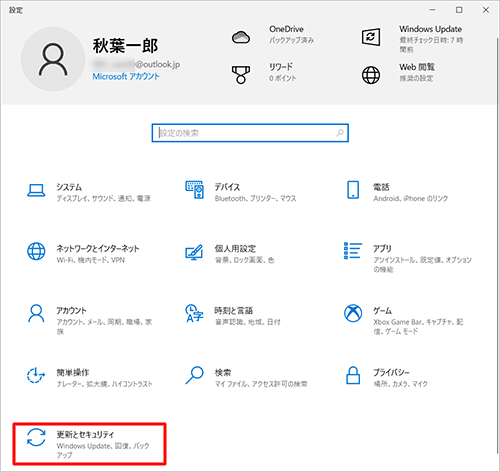
Task: Open the アプリ list icon
Action: (353, 251)
